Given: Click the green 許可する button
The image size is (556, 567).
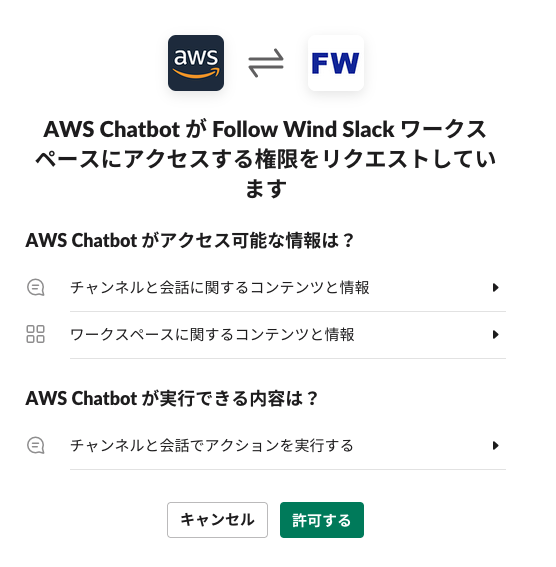Looking at the screenshot, I should [x=322, y=520].
